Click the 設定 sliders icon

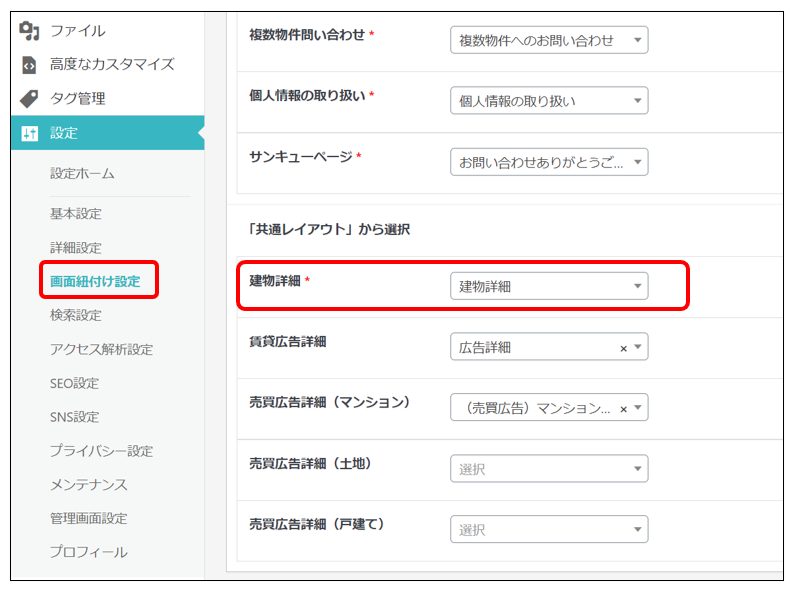(29, 133)
